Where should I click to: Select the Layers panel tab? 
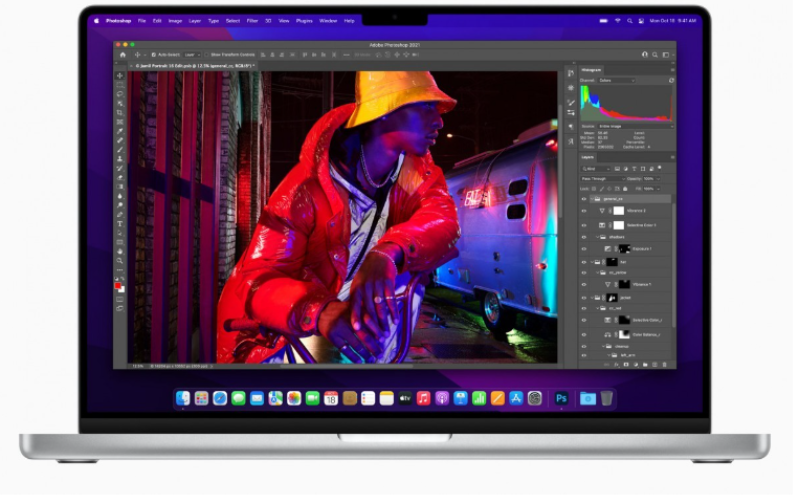pos(588,157)
